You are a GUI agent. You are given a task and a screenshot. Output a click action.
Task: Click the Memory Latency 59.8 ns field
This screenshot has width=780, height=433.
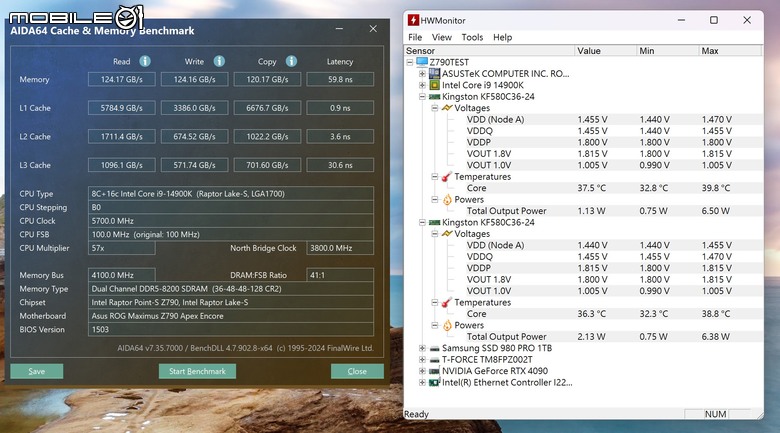340,79
